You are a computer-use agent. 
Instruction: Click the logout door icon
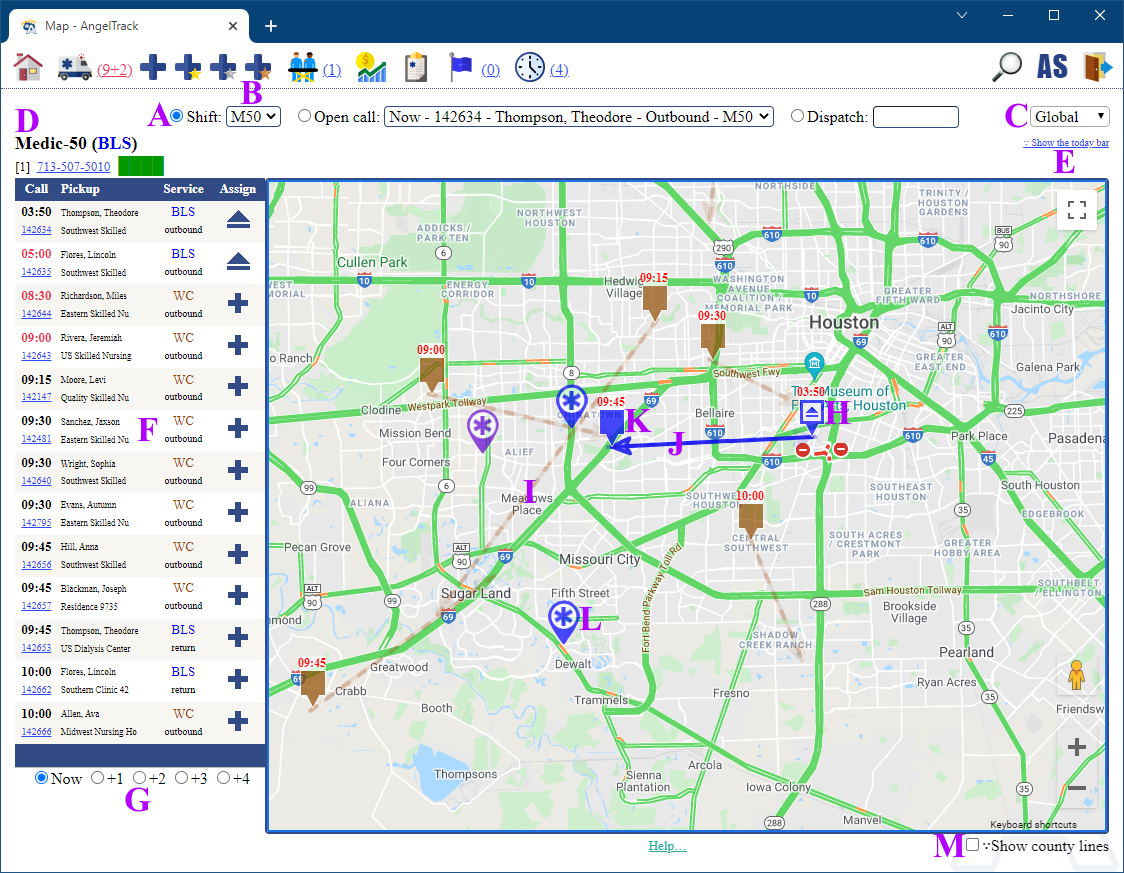click(x=1097, y=67)
